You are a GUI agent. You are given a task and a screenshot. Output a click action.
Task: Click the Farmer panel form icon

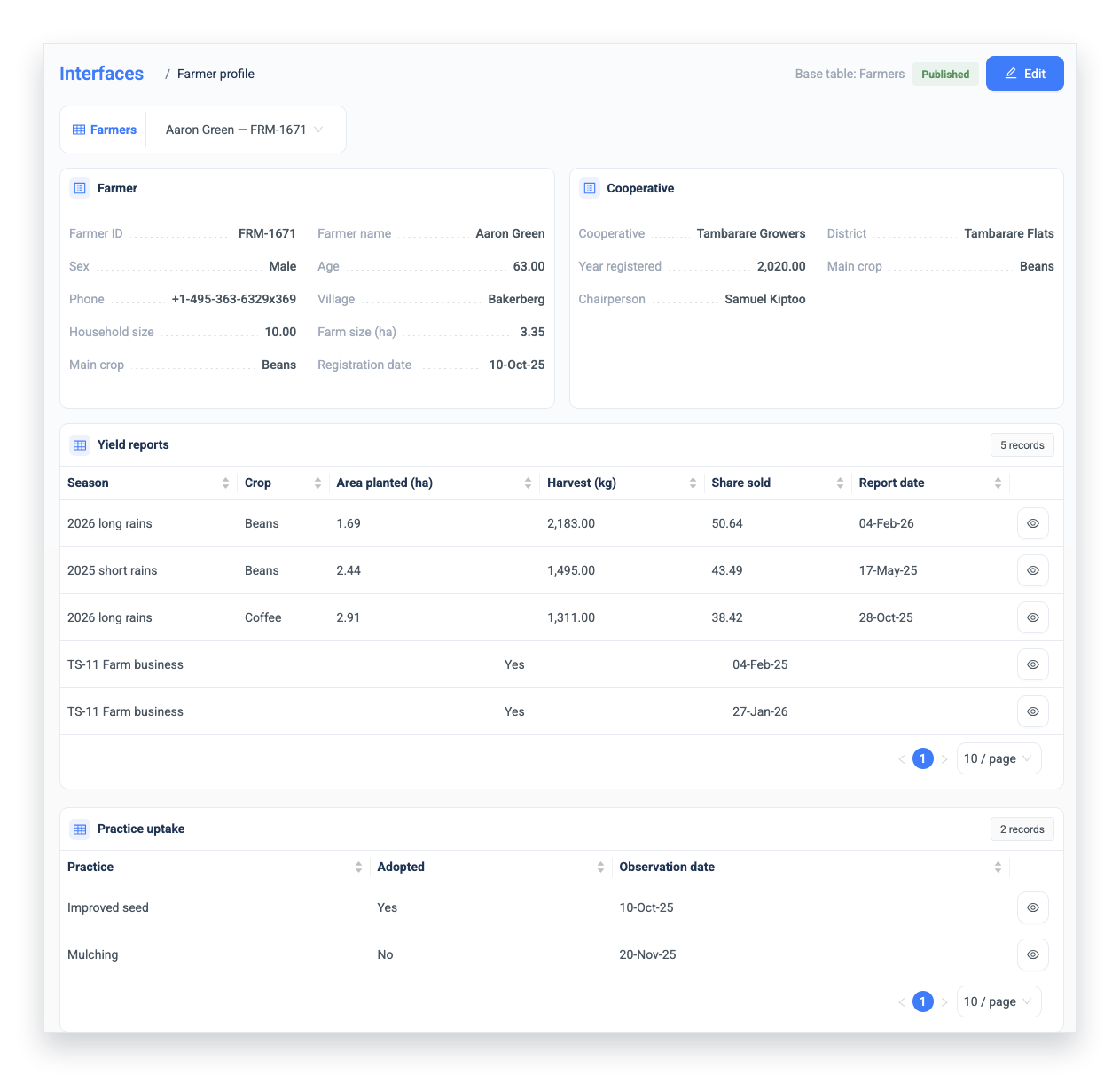pos(80,188)
